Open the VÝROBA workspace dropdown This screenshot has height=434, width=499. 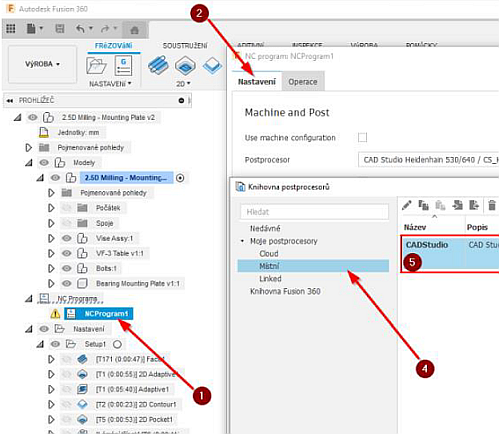coord(42,64)
